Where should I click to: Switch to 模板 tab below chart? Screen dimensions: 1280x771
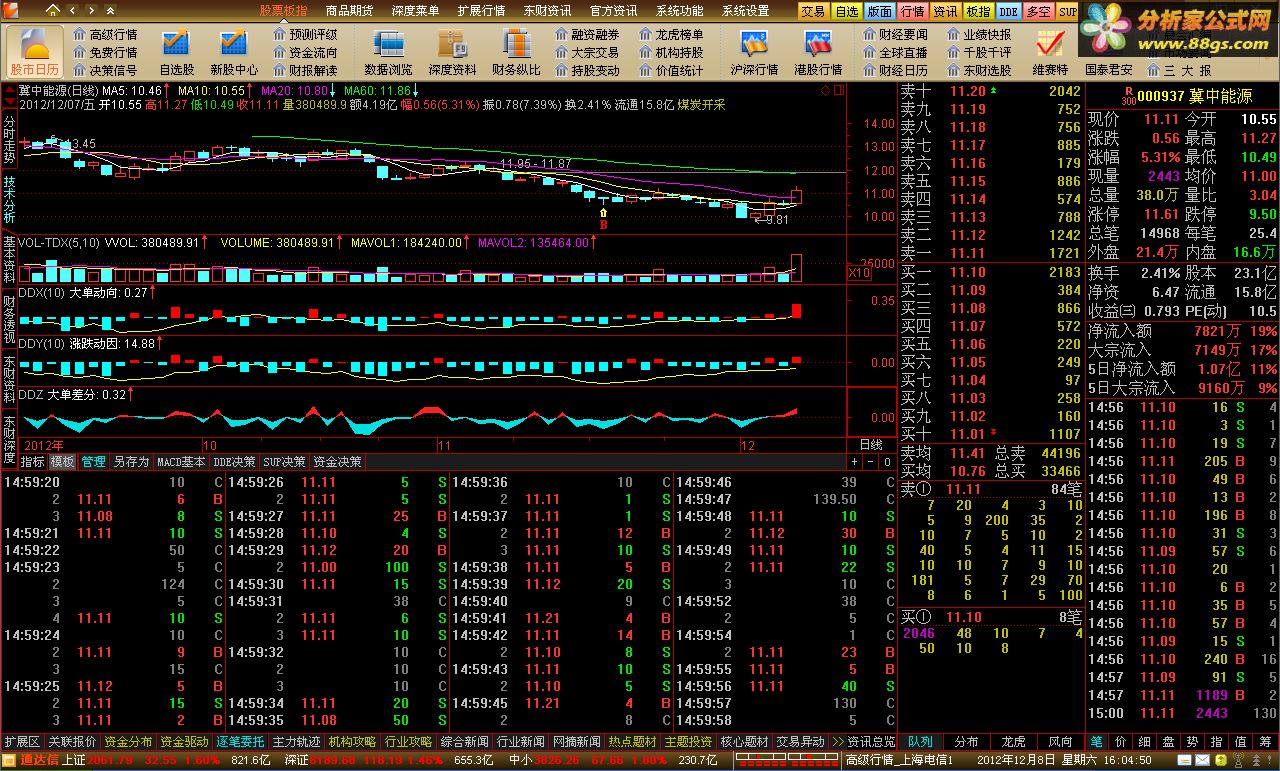point(62,462)
